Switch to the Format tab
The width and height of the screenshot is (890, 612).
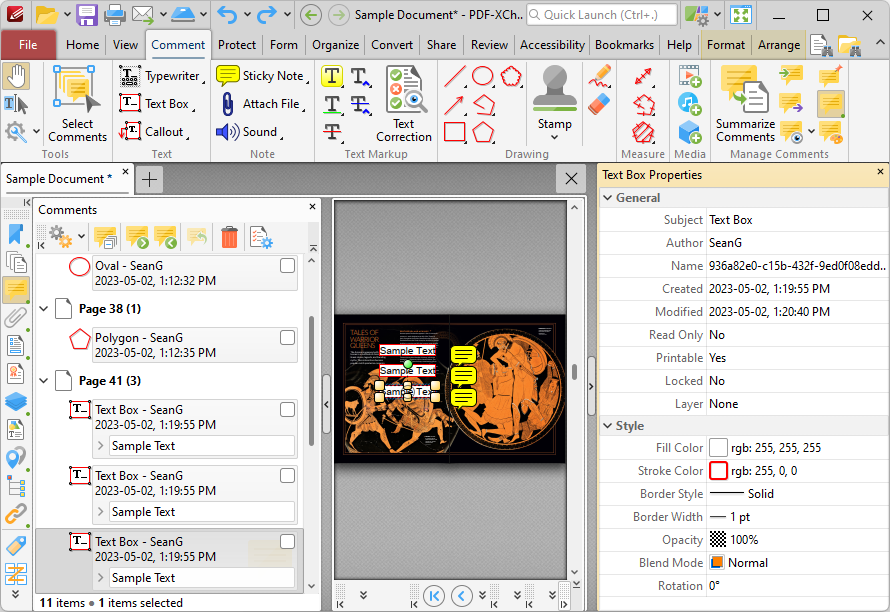point(725,45)
